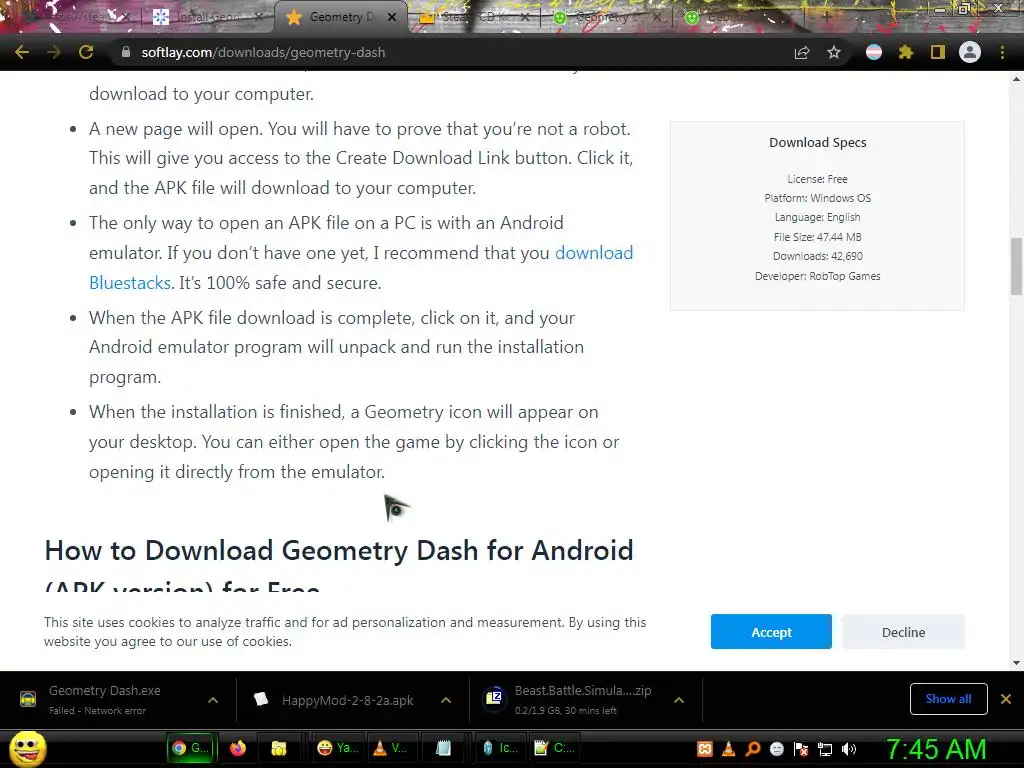Screen dimensions: 1024x768
Task: Click the 'Language: English' text
Action: 818,217
